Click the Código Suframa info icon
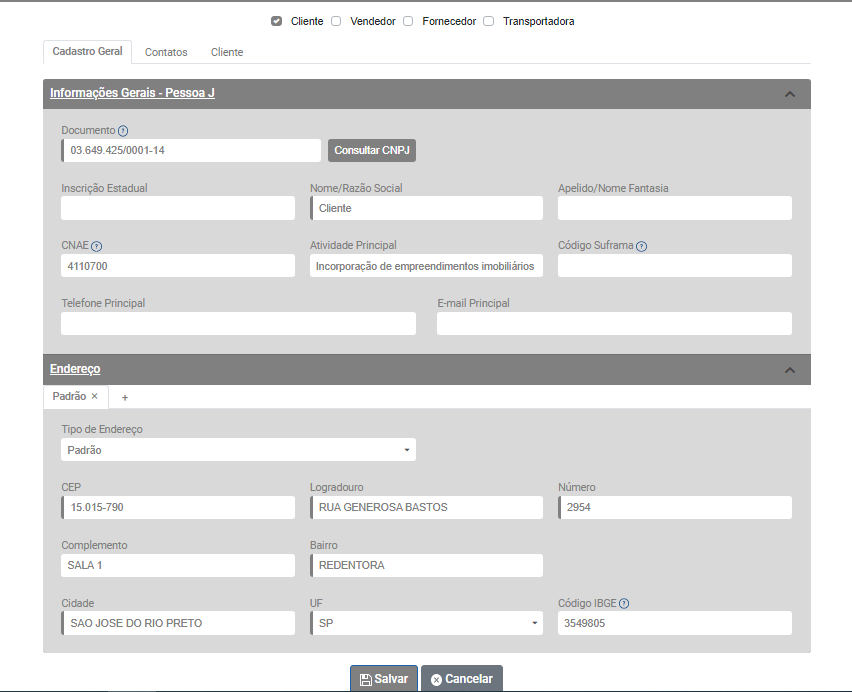Image resolution: width=852 pixels, height=692 pixels. point(641,246)
